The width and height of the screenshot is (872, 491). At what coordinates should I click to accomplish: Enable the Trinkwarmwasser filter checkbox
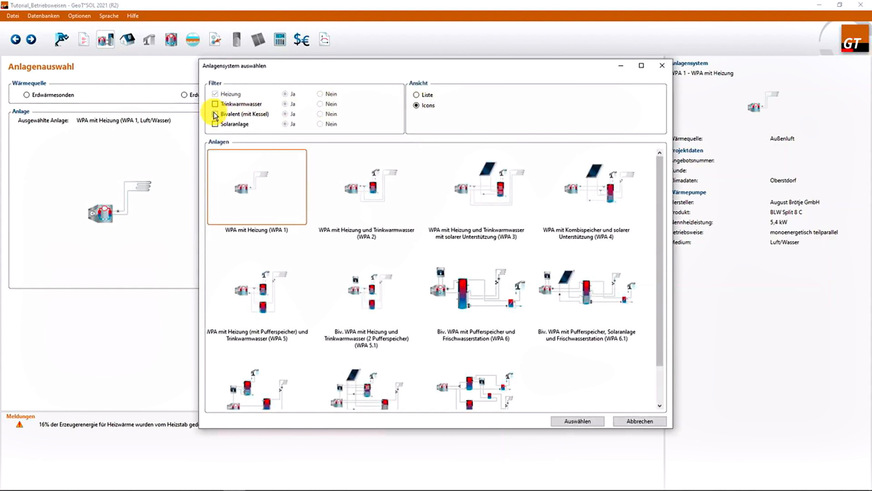tap(215, 104)
